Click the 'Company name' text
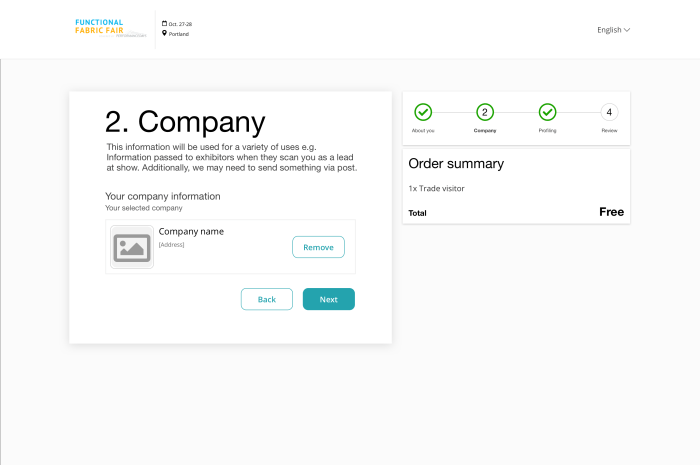Image resolution: width=700 pixels, height=465 pixels. point(191,232)
